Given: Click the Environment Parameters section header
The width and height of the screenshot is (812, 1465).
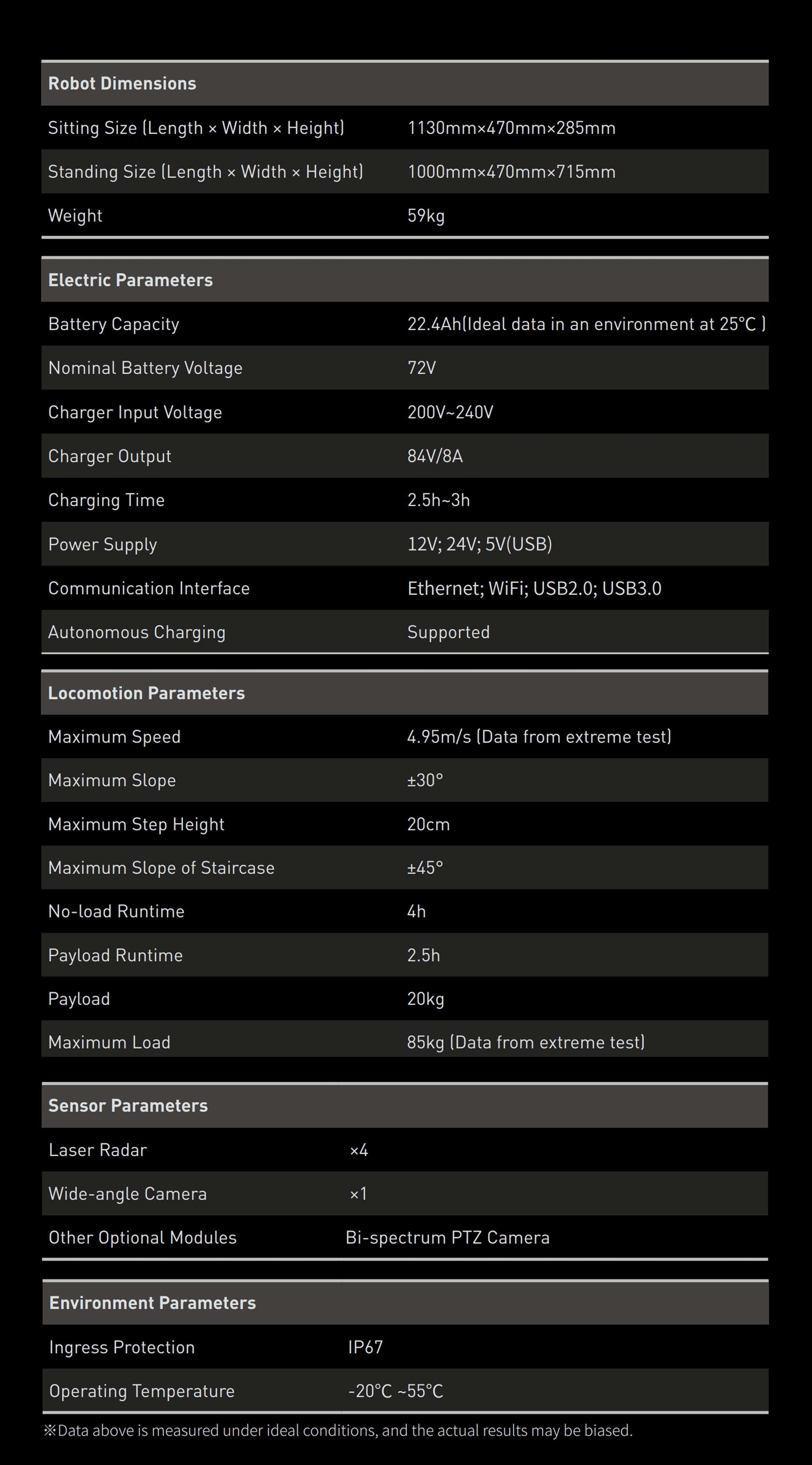Looking at the screenshot, I should pyautogui.click(x=153, y=1302).
